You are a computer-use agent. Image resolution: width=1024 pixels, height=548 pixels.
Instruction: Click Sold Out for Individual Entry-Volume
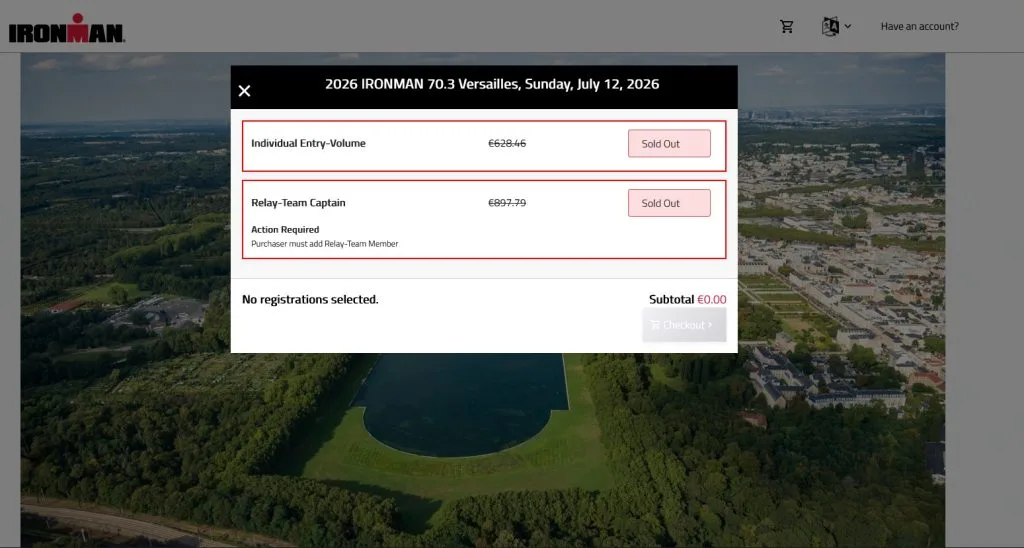[x=669, y=144]
